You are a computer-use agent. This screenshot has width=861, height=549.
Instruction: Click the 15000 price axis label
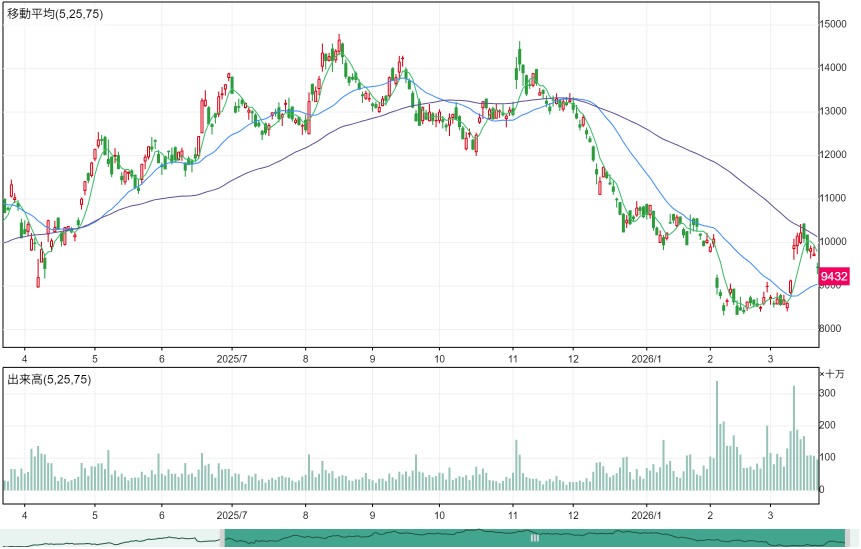click(x=833, y=24)
